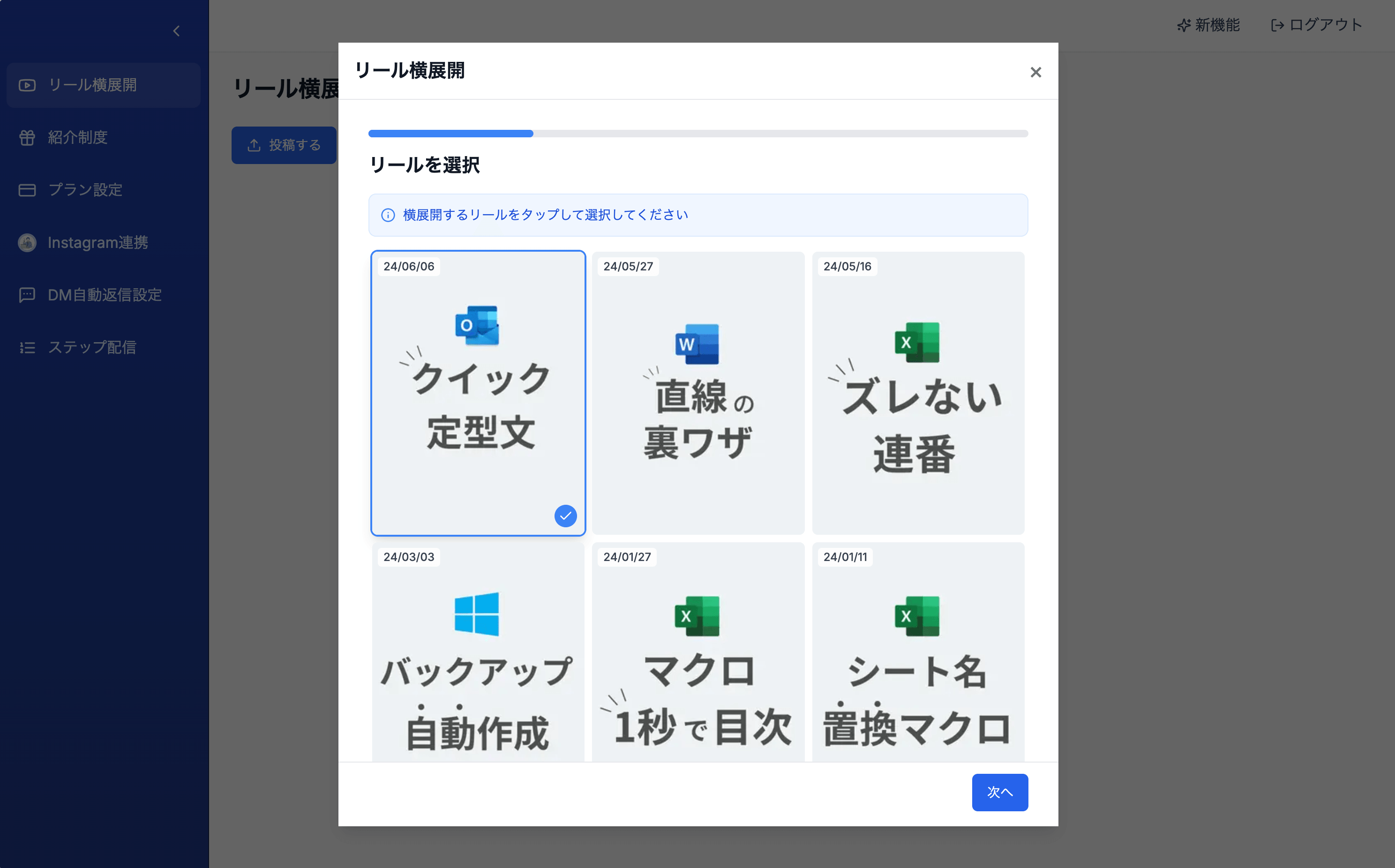Image resolution: width=1395 pixels, height=868 pixels.
Task: Click the Word icon on the 24/05/27 reel
Action: (697, 344)
